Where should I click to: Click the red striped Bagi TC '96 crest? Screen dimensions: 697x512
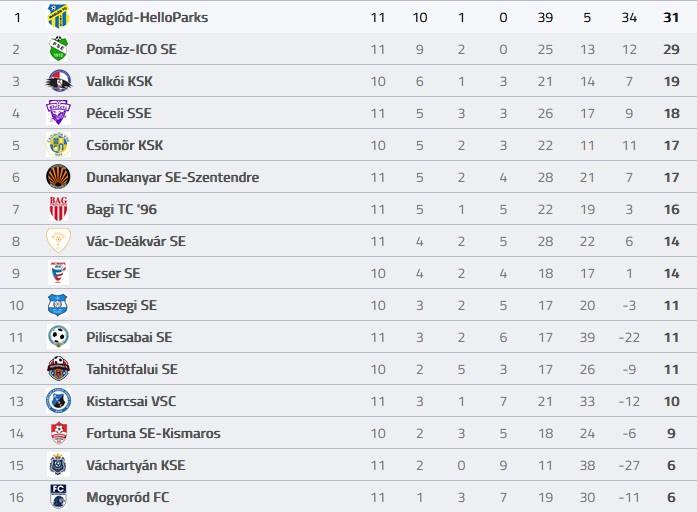58,209
